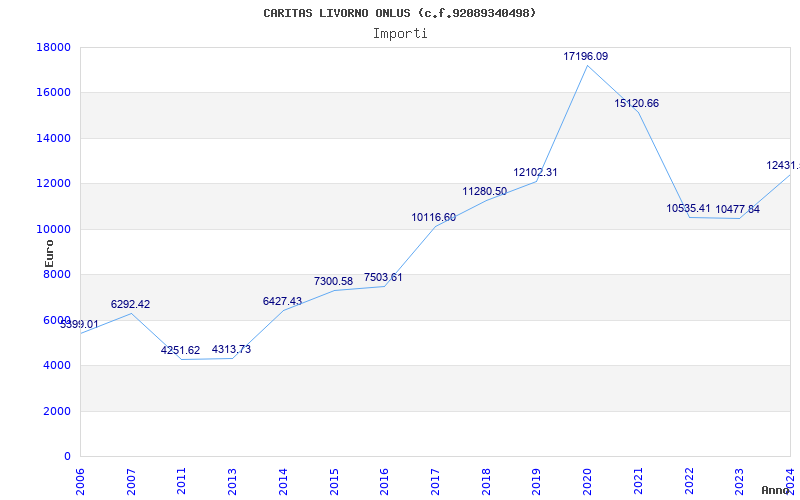Click the 11280.50 data label
Viewport: 800px width, 500px height.
(x=485, y=192)
